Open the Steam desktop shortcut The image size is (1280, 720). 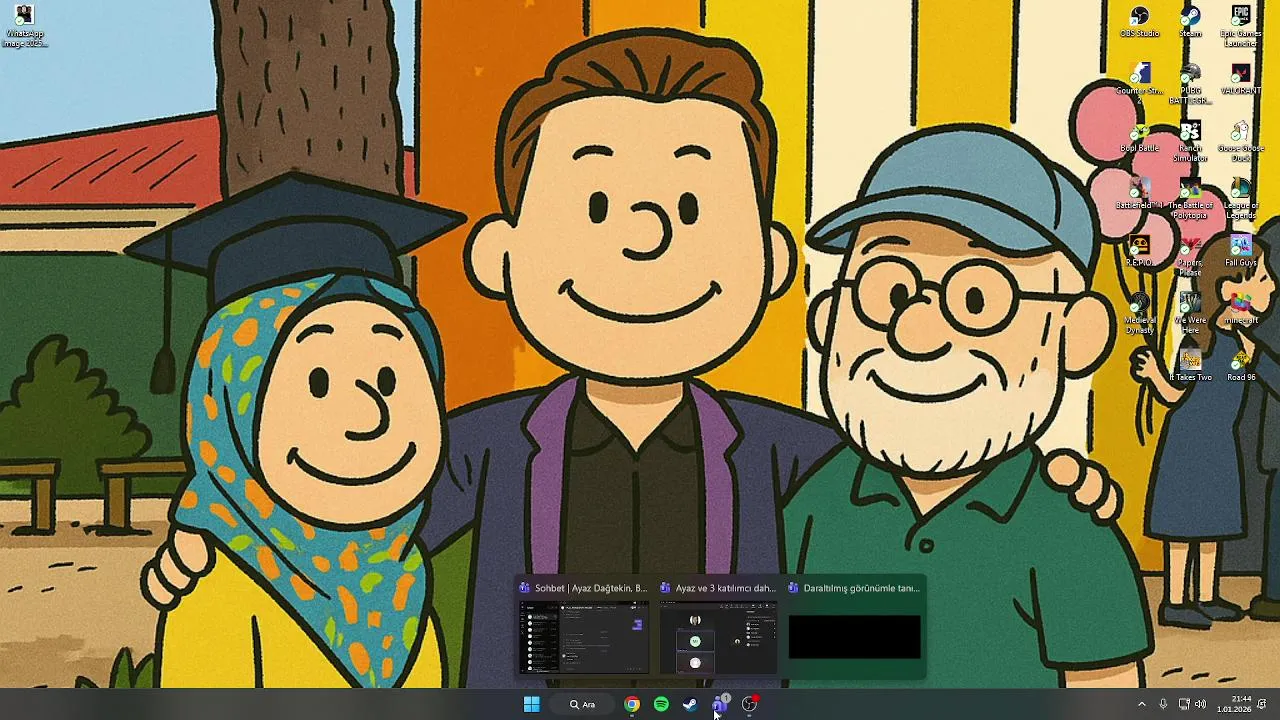pos(1190,22)
